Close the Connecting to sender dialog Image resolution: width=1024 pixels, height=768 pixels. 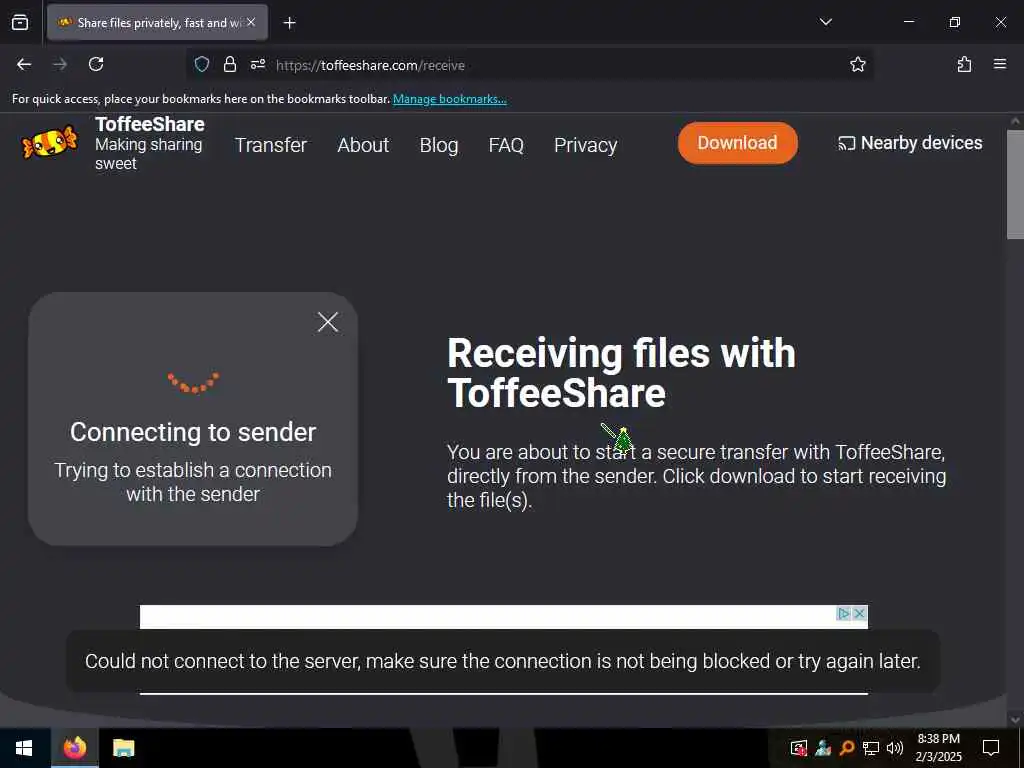coord(327,321)
